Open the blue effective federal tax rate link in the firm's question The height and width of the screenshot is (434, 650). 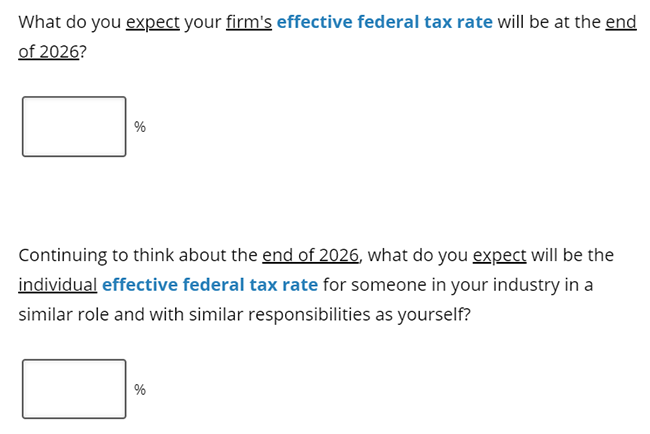(x=385, y=22)
